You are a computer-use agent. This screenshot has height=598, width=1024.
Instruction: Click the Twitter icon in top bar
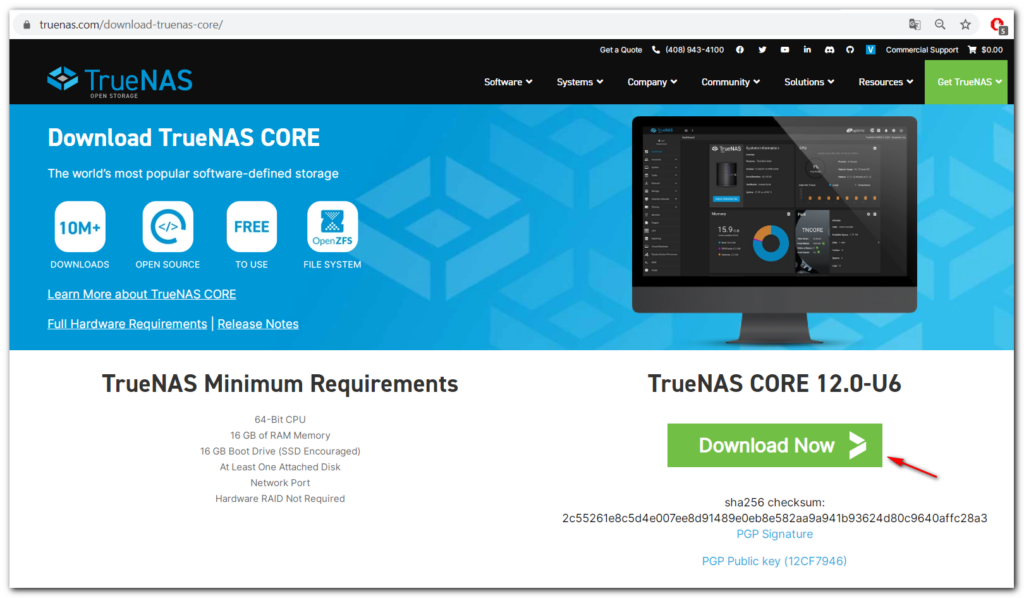pos(762,50)
